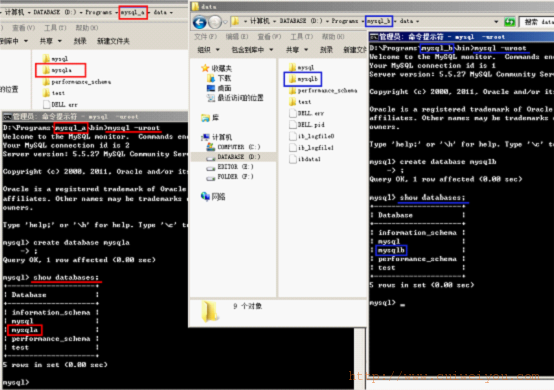Open performance_schema folder in left explorer
Image resolution: width=554 pixels, height=390 pixels.
[77, 82]
